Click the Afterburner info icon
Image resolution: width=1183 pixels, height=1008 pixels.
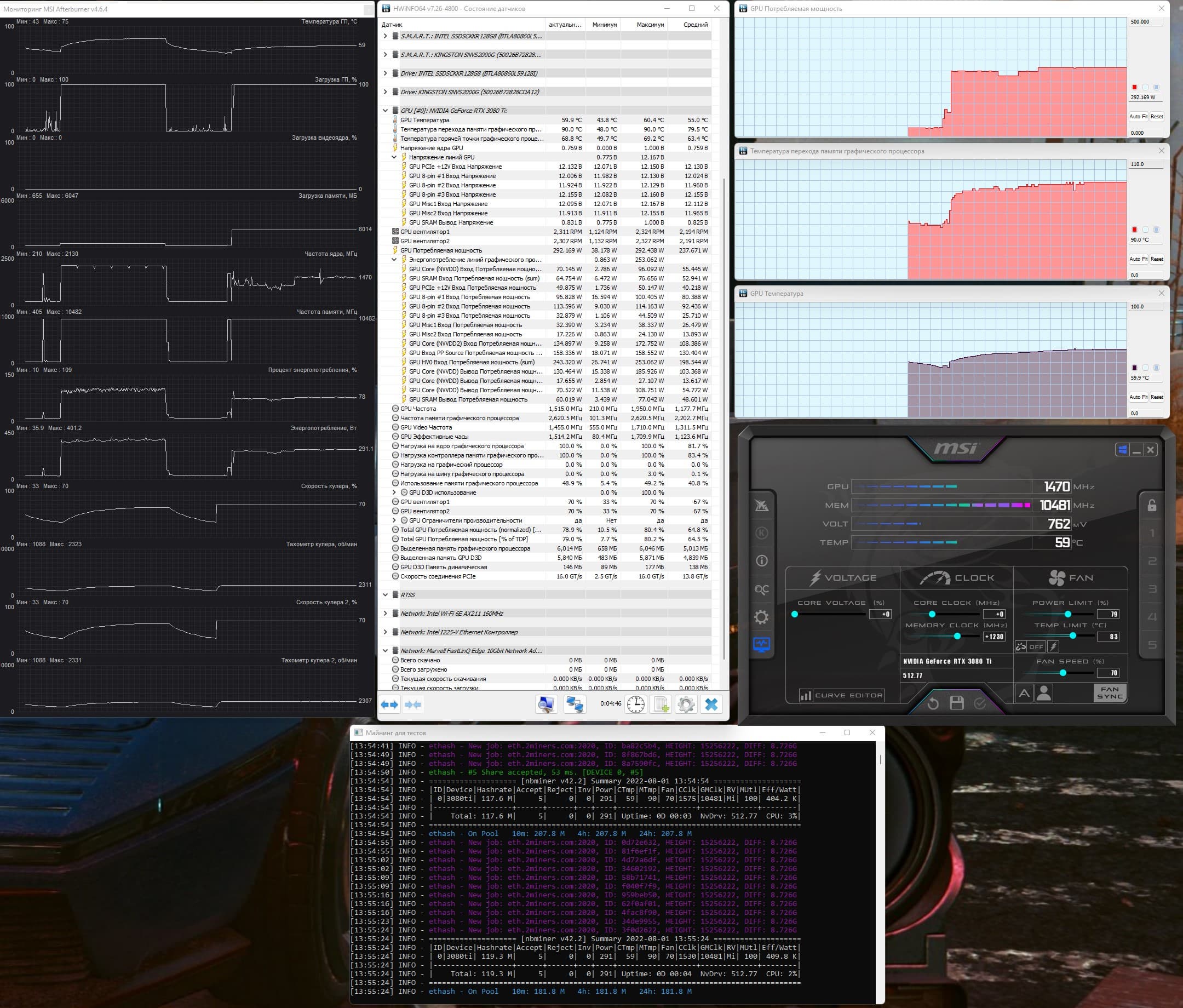[762, 561]
